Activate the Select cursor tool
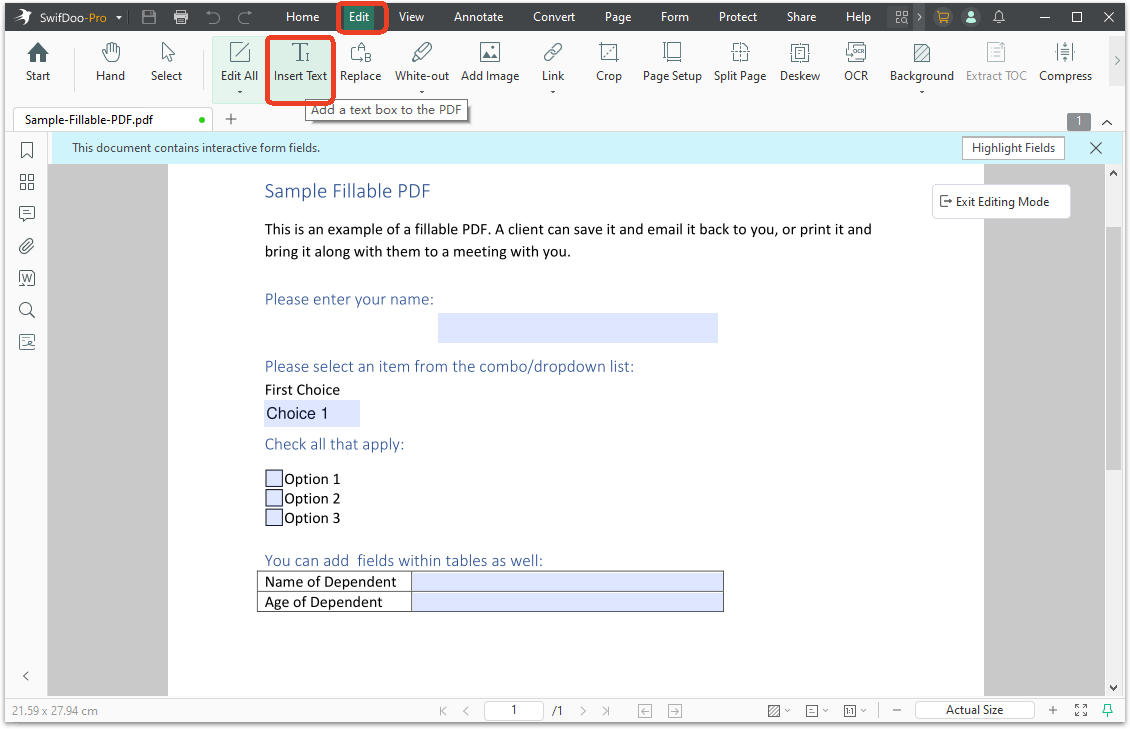Image resolution: width=1130 pixels, height=729 pixels. [x=166, y=62]
